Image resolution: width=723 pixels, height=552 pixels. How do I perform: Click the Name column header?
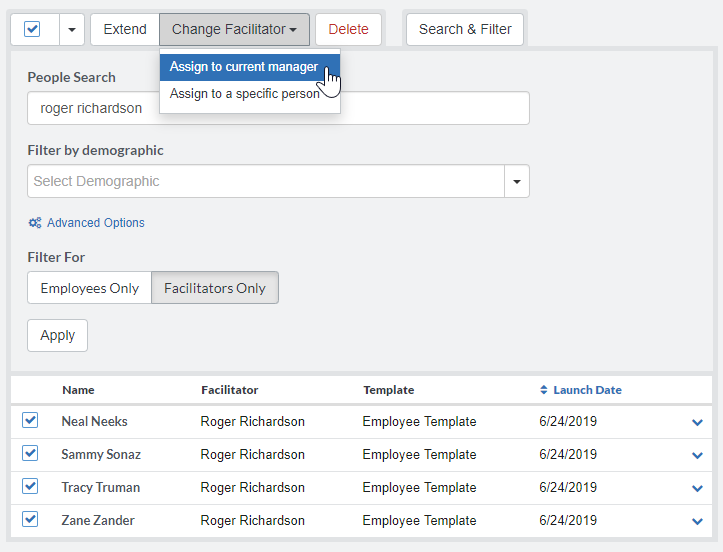[78, 390]
